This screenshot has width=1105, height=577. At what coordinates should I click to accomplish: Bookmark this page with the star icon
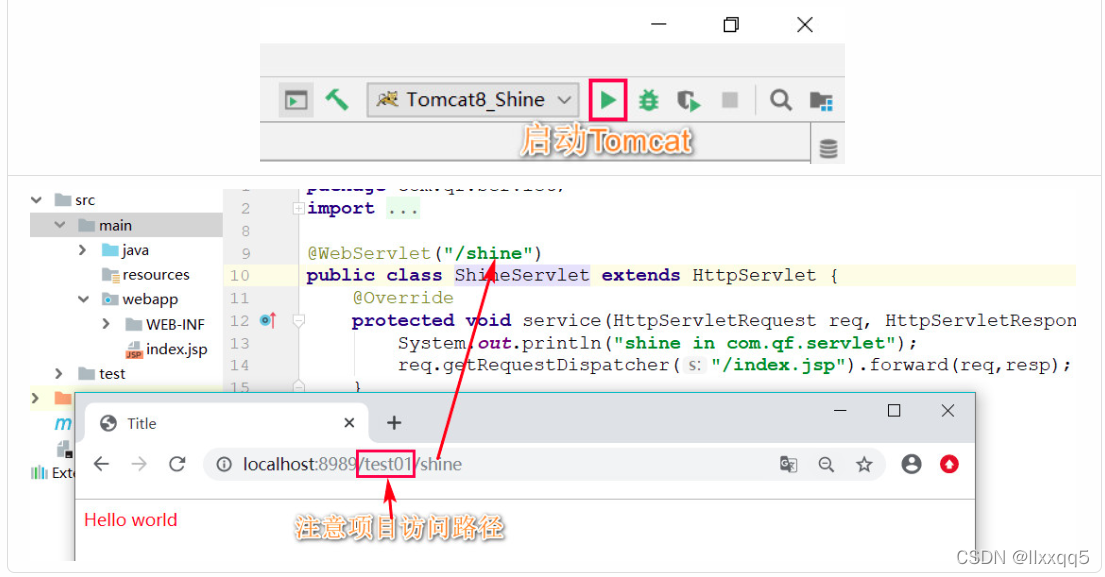[864, 464]
